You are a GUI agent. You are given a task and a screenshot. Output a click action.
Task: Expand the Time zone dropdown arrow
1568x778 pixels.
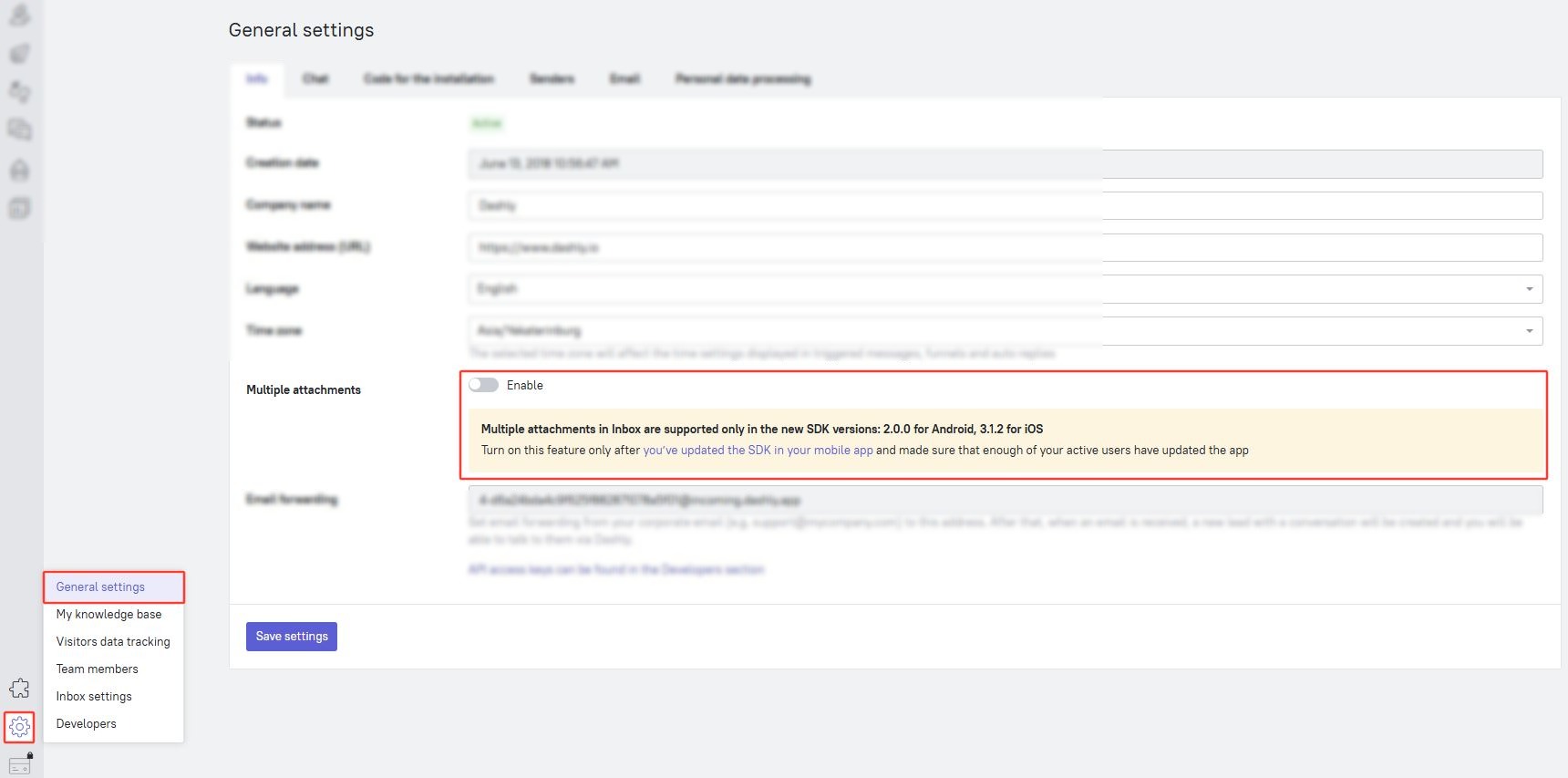pos(1529,331)
